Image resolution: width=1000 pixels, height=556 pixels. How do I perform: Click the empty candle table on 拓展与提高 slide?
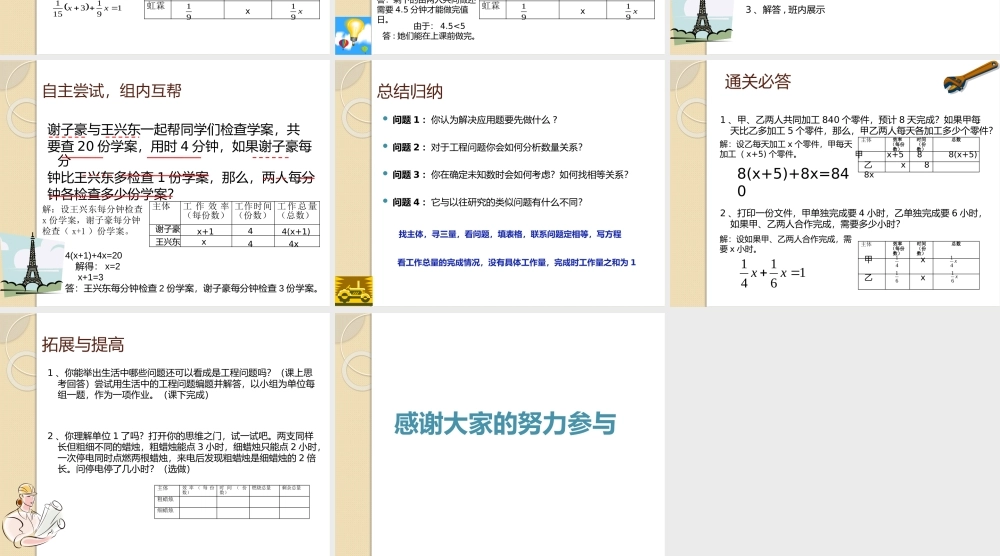coord(232,501)
